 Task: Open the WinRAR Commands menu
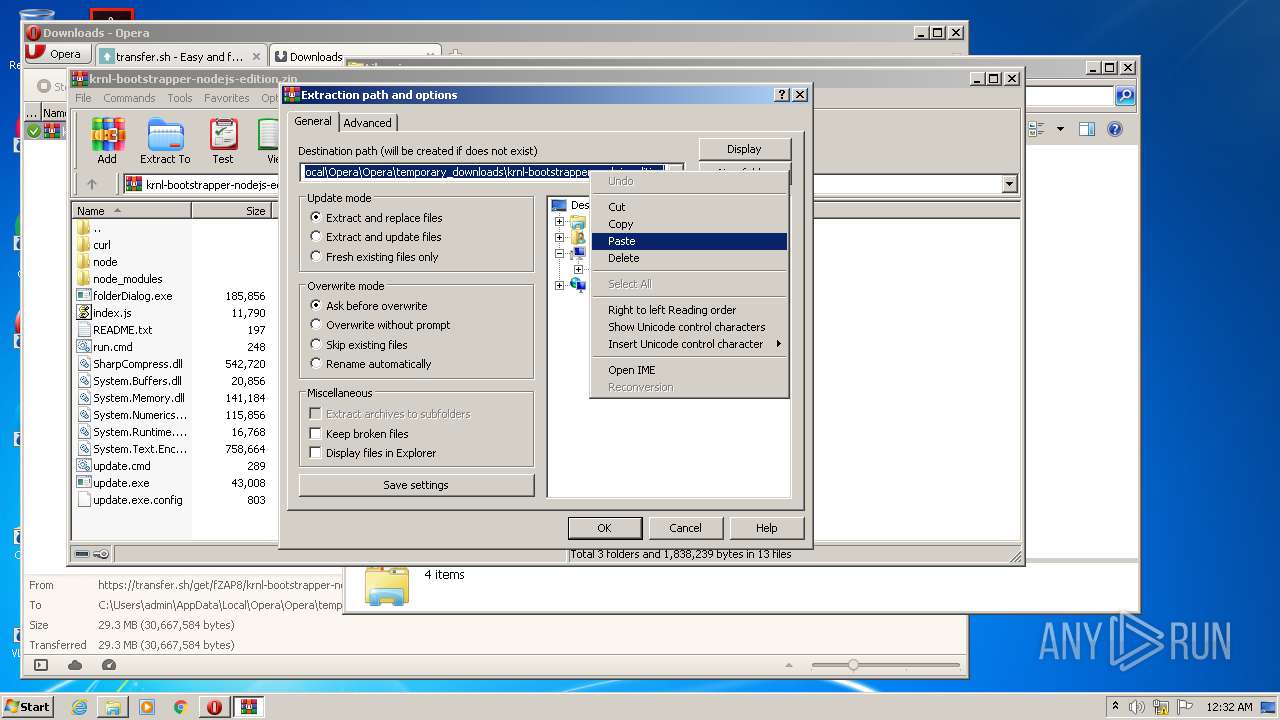coord(129,98)
